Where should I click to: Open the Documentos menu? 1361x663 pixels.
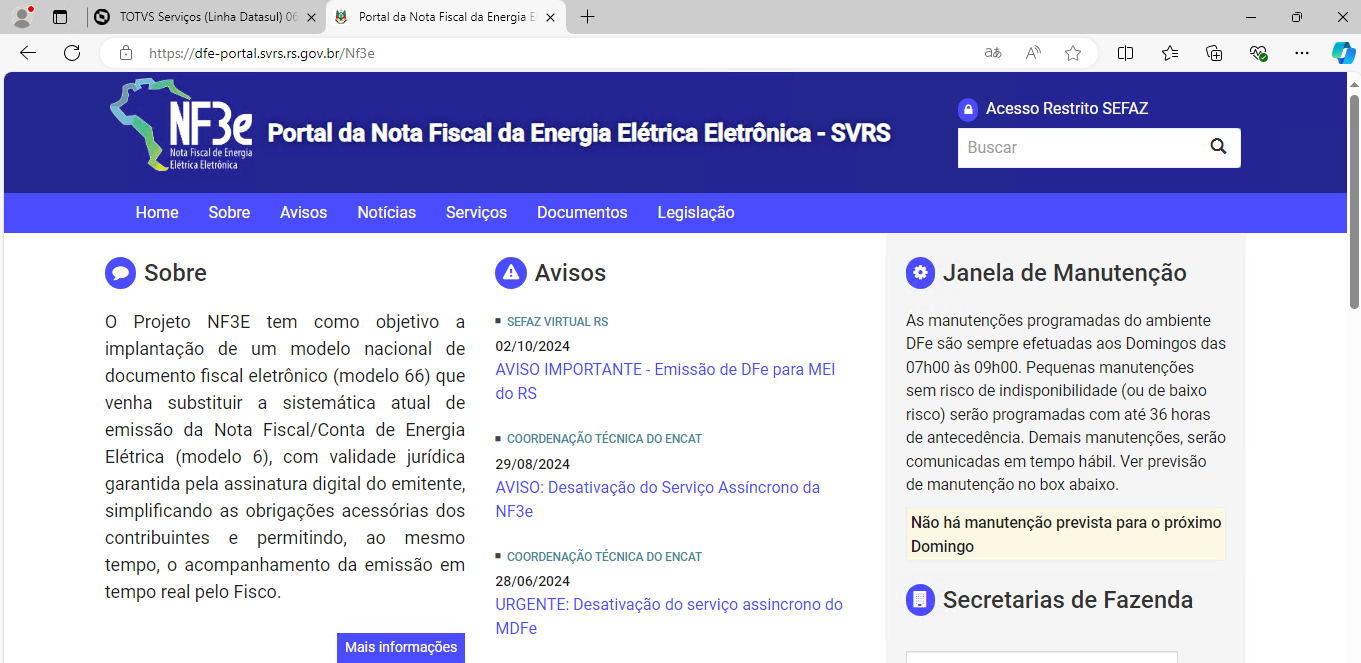582,213
